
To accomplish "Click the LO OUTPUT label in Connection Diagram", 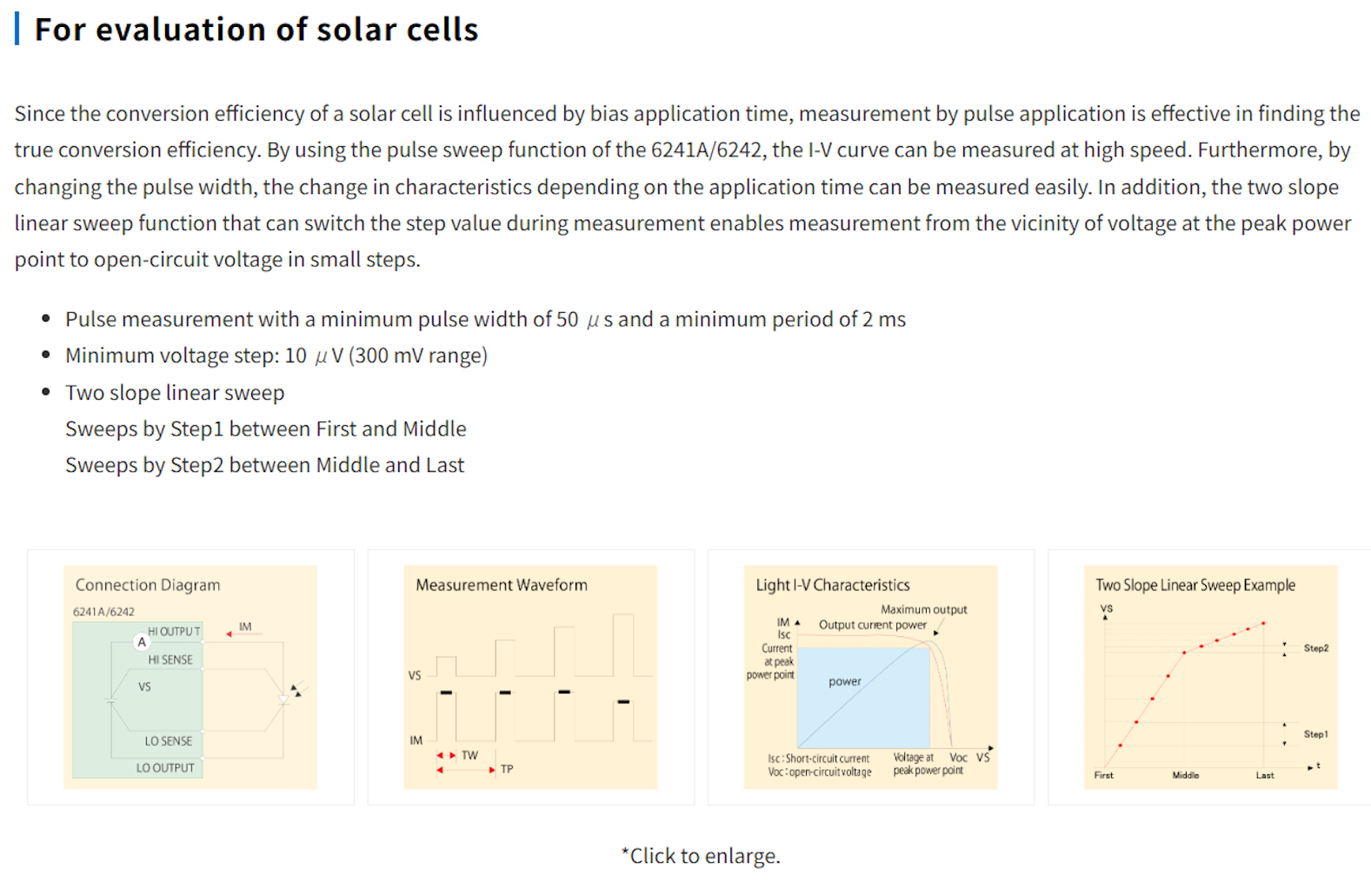I will pyautogui.click(x=165, y=768).
